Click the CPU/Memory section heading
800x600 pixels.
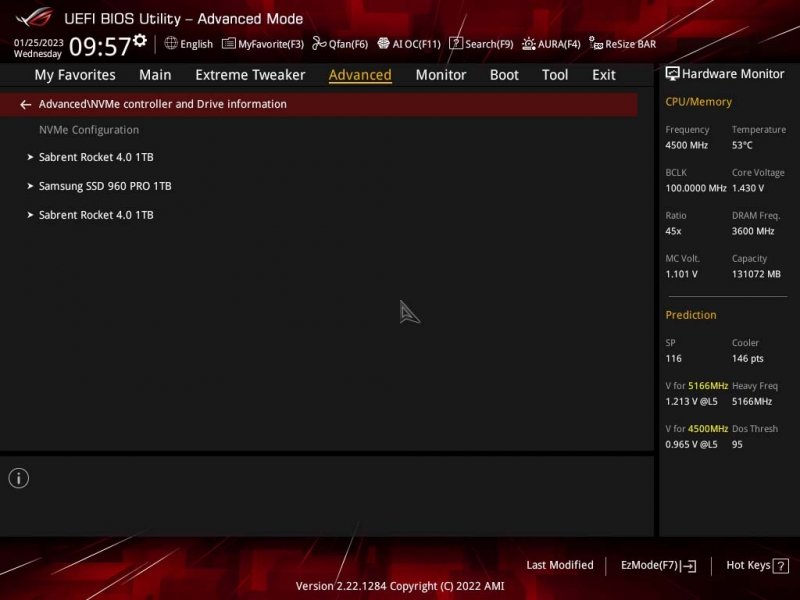[x=698, y=102]
